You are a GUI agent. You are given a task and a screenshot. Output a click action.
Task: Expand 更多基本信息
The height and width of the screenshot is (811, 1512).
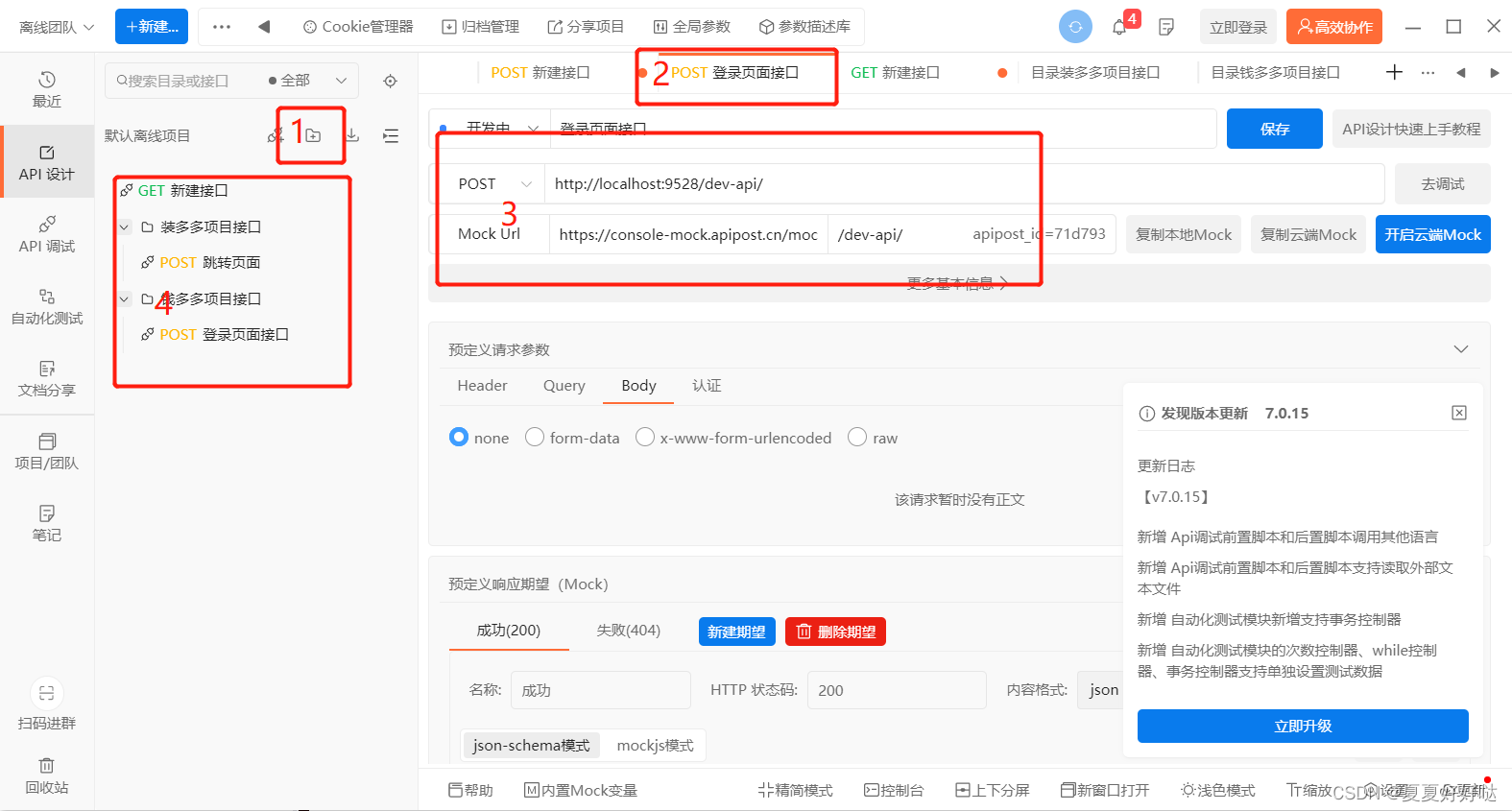click(x=957, y=283)
